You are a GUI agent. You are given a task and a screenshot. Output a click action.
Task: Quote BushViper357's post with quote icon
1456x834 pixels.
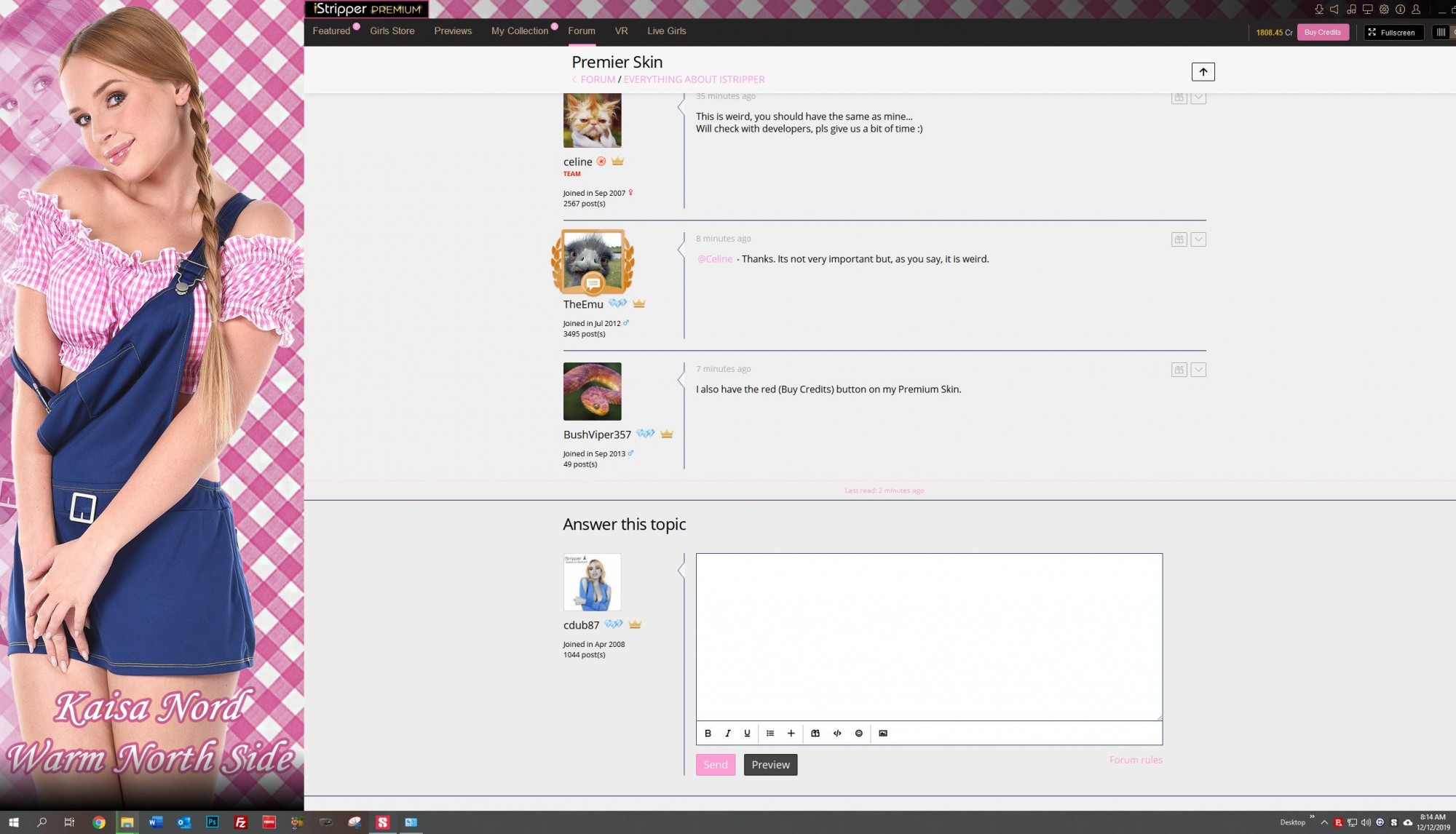1179,370
